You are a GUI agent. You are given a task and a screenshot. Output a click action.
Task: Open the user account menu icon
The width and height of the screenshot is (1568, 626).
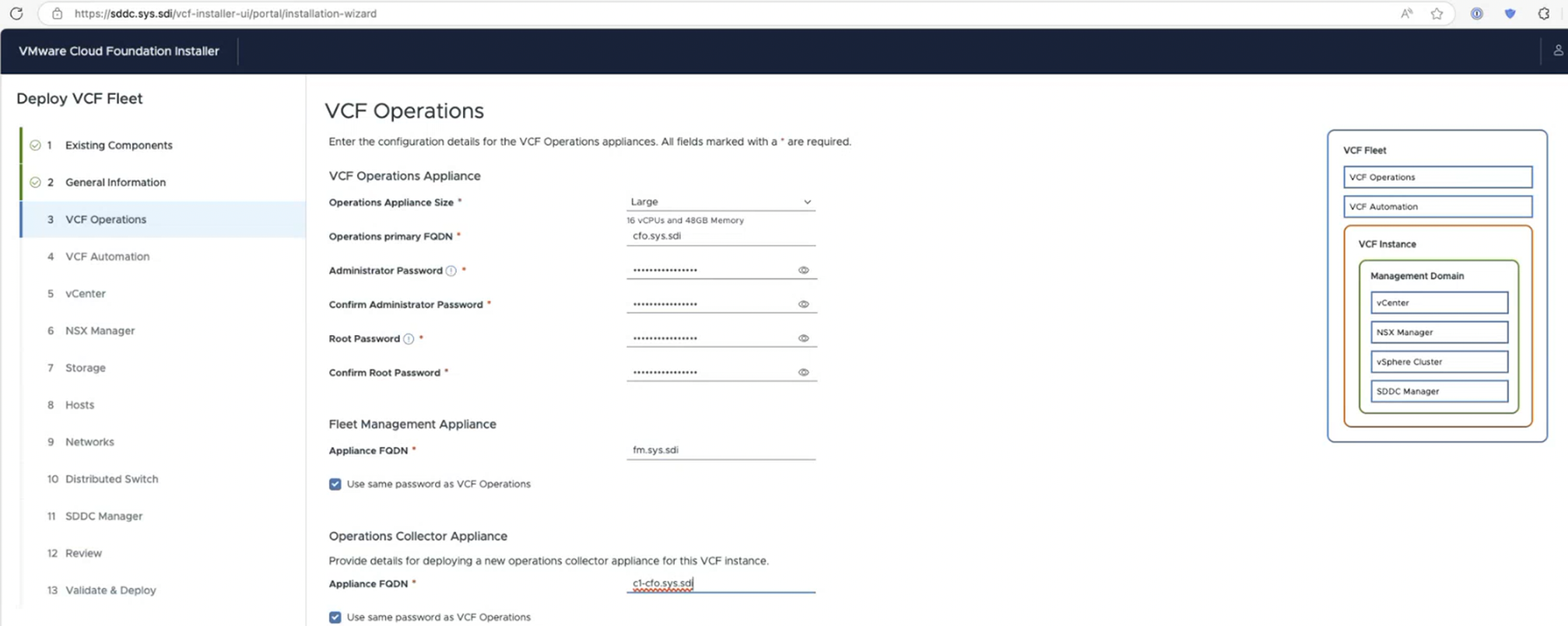(x=1558, y=51)
